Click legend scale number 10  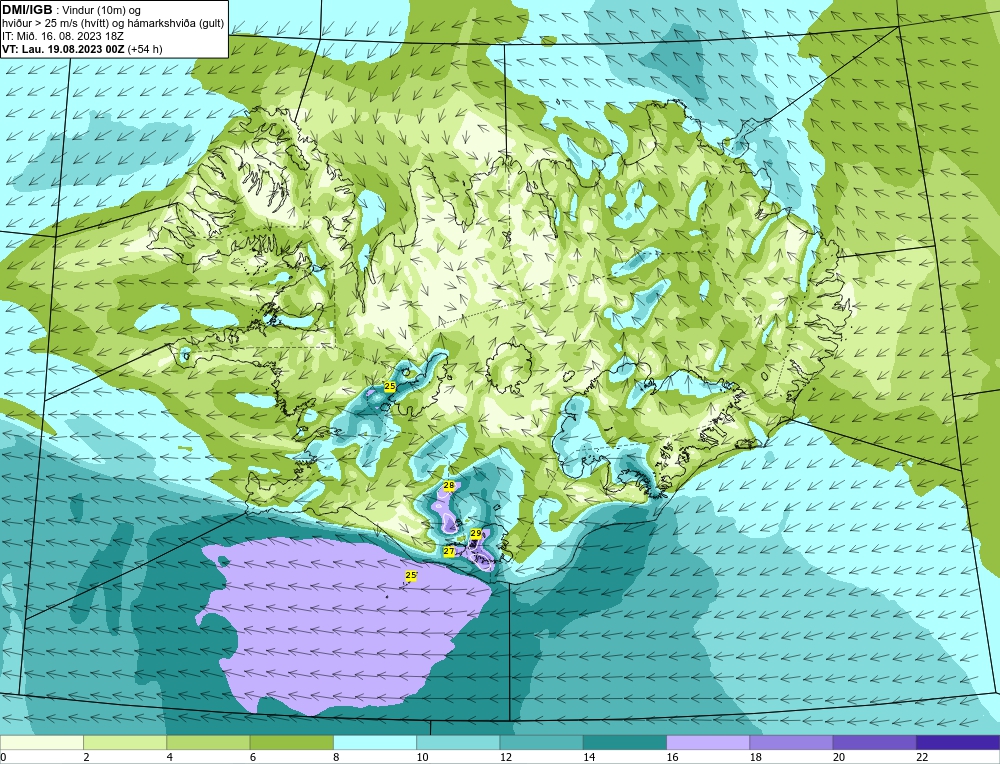click(x=422, y=758)
